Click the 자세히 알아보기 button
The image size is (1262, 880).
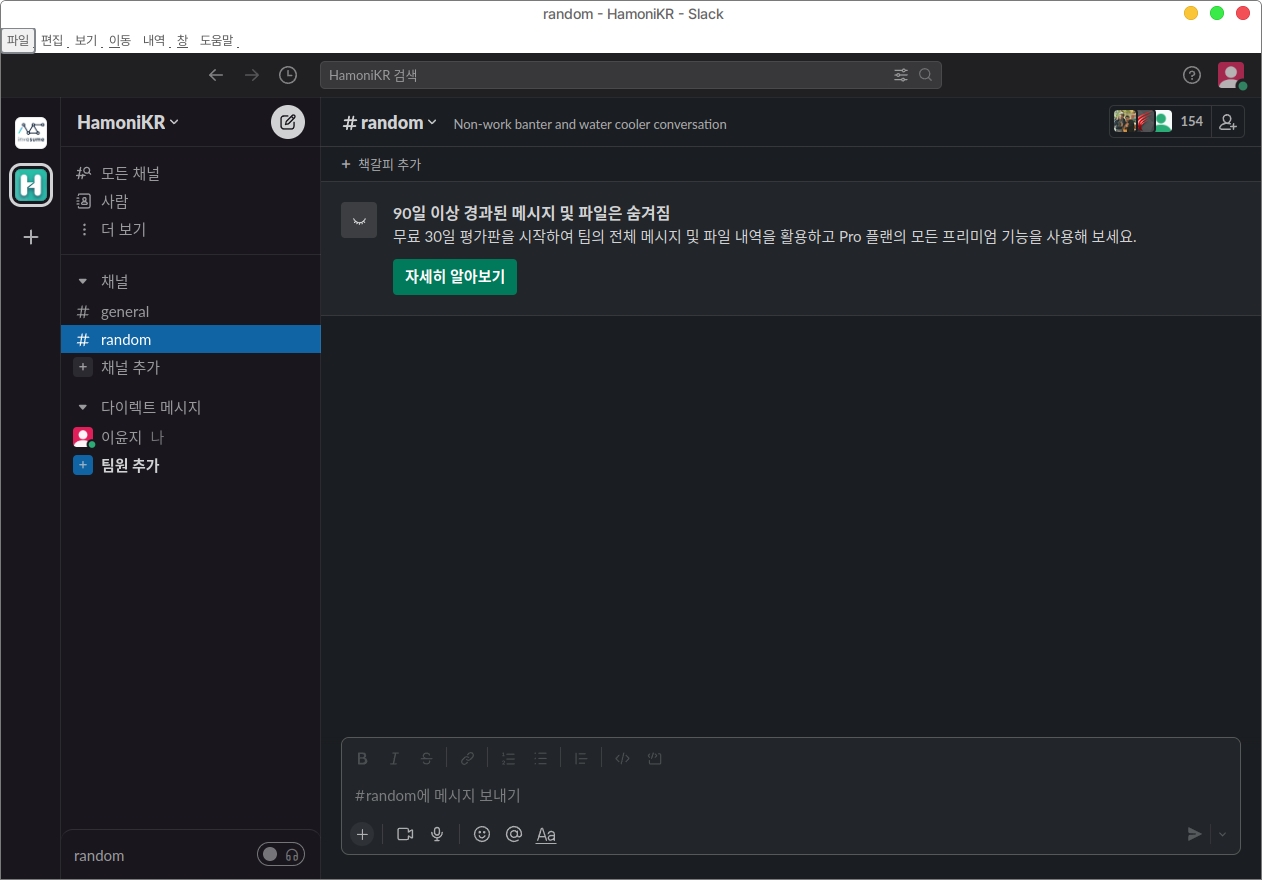[455, 277]
